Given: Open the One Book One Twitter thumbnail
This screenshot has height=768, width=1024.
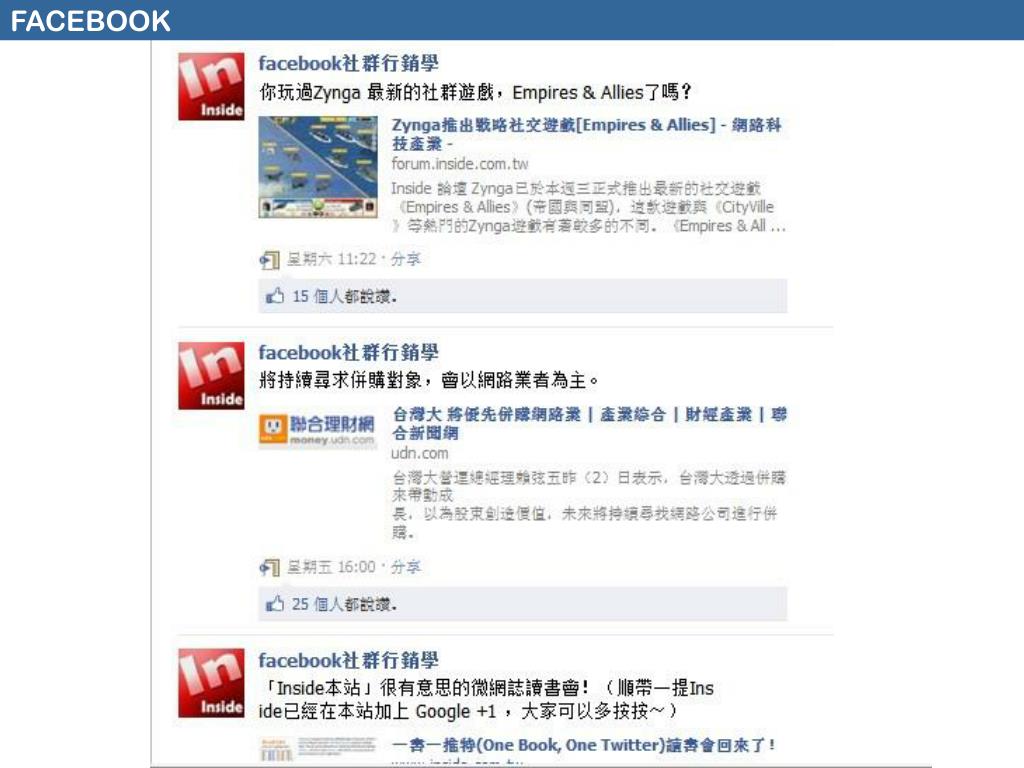Looking at the screenshot, I should 318,749.
